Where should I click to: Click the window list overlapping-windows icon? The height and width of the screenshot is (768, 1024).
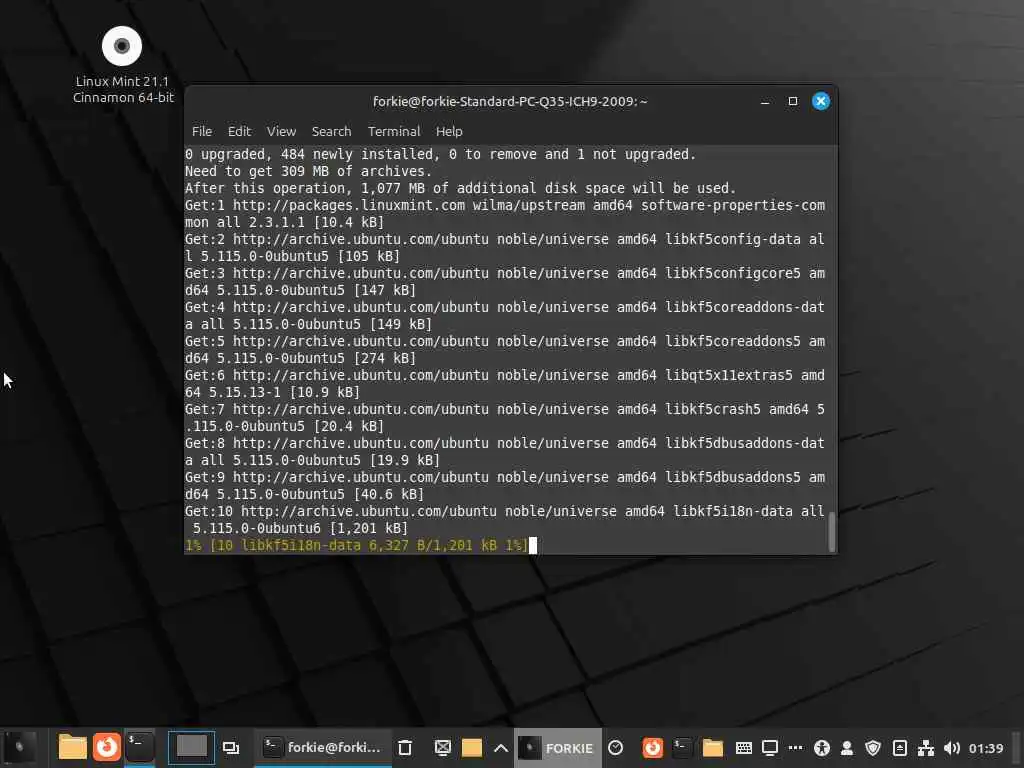tap(231, 748)
